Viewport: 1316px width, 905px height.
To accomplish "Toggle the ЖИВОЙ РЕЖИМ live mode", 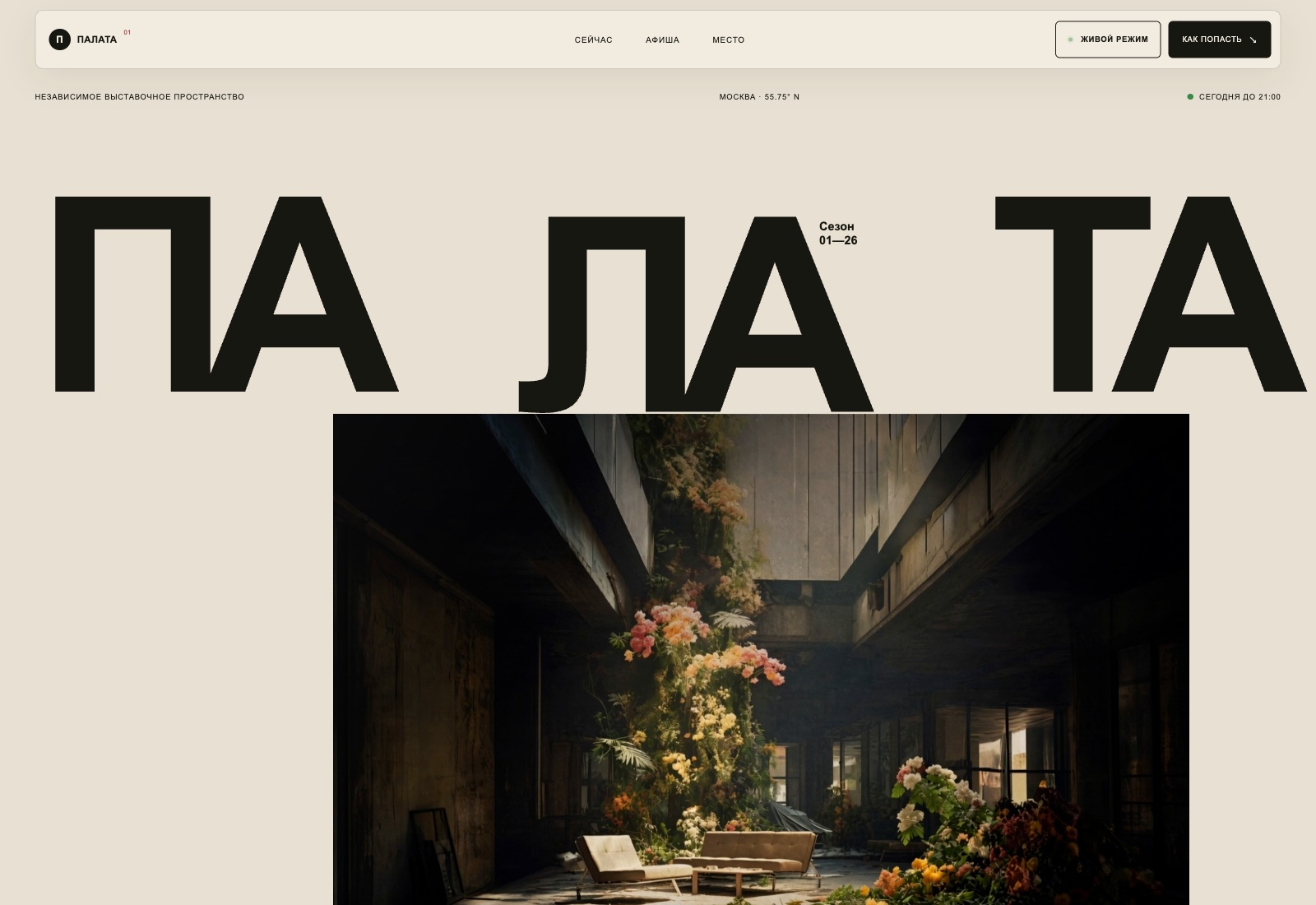I will 1108,39.
